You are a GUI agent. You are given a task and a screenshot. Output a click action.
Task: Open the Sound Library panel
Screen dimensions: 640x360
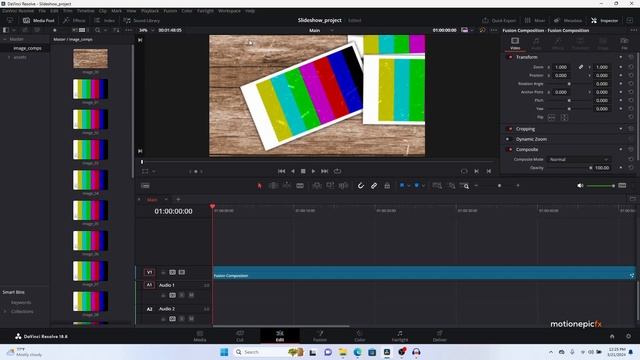tap(142, 20)
